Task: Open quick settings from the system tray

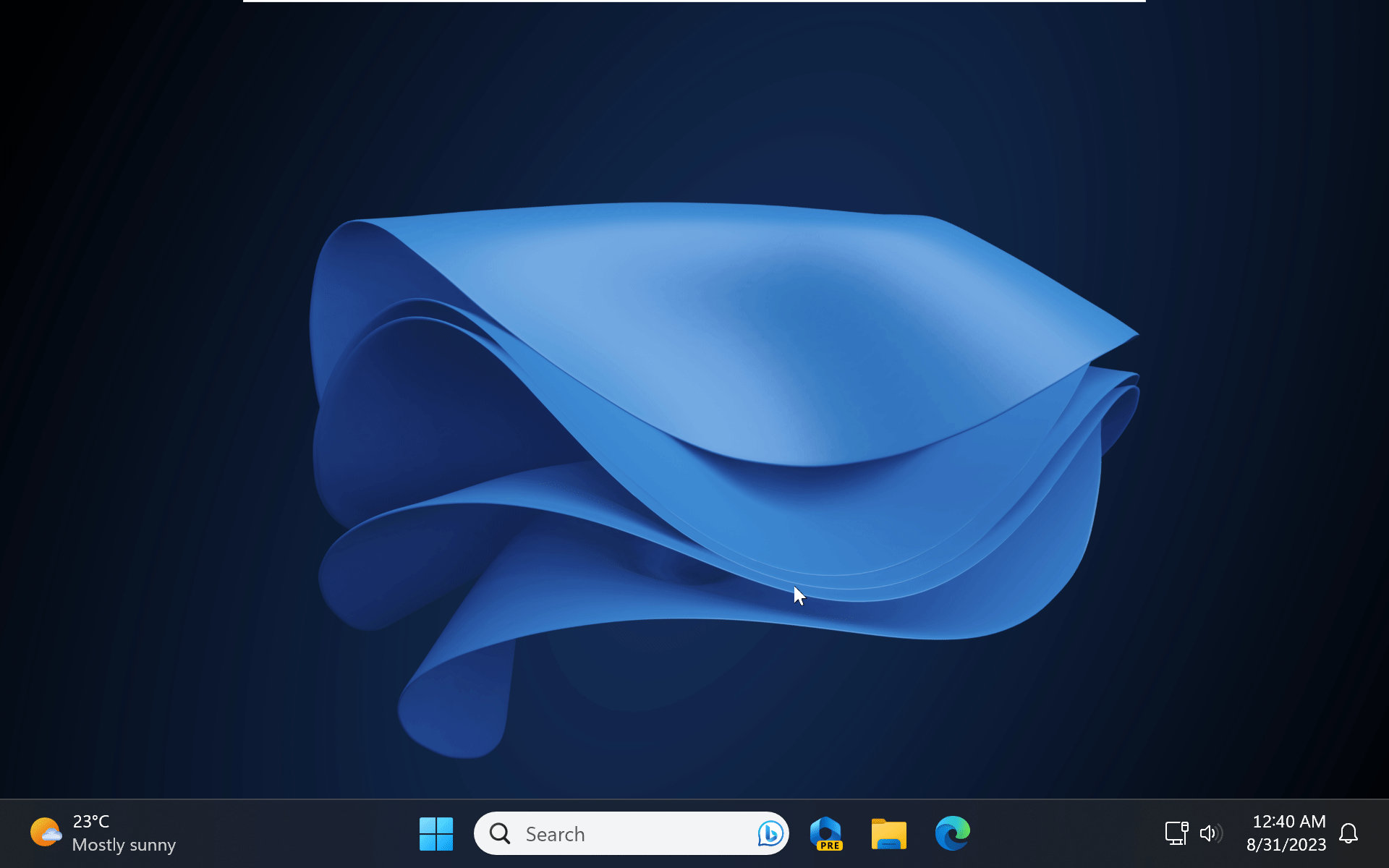Action: 1194,833
